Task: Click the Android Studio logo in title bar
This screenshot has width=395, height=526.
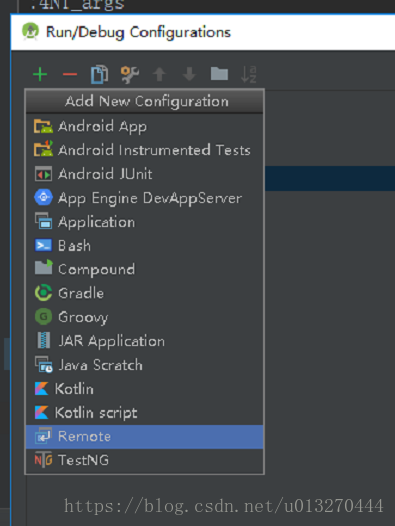Action: click(x=30, y=32)
